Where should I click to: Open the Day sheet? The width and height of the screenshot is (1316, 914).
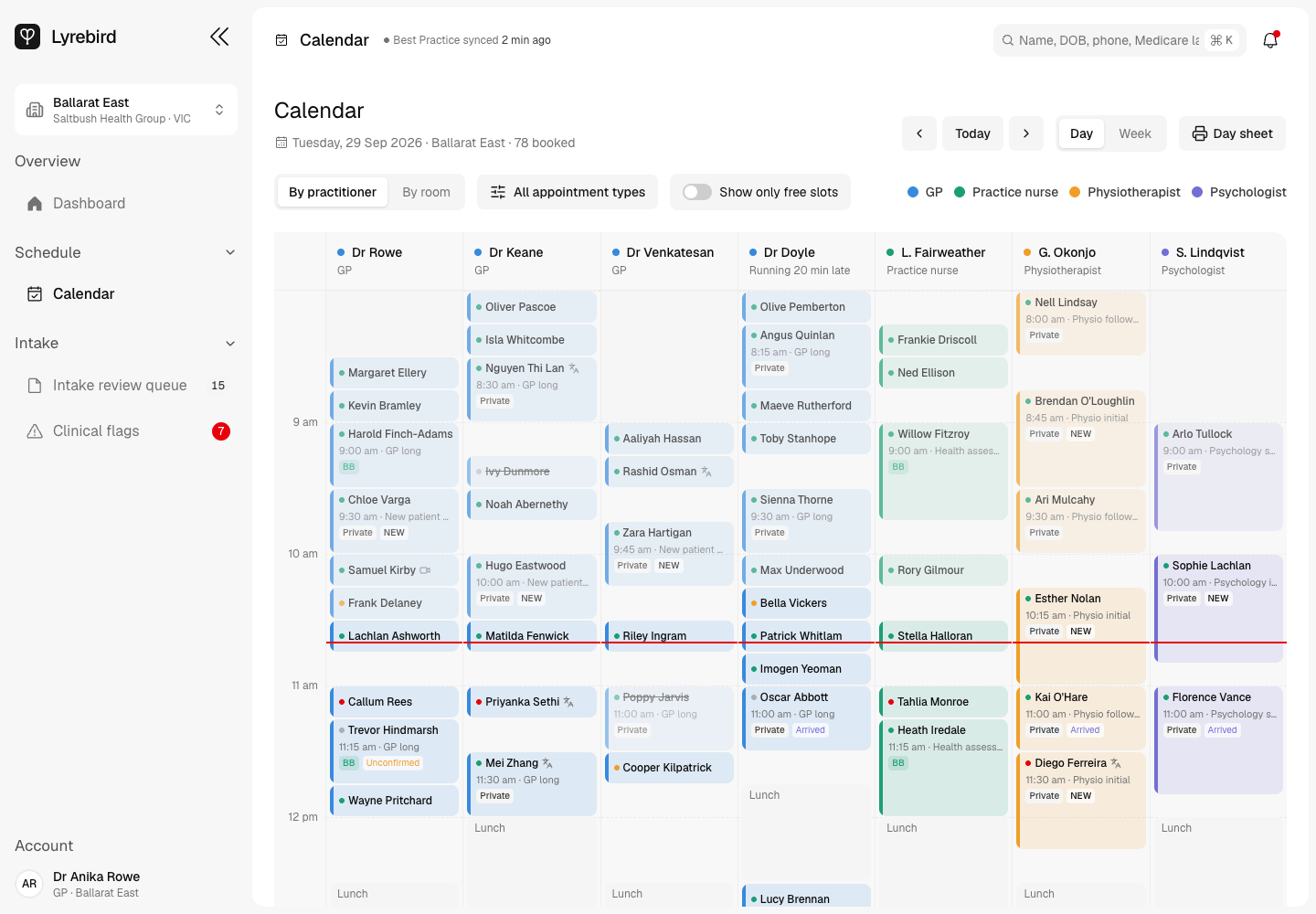click(x=1232, y=133)
